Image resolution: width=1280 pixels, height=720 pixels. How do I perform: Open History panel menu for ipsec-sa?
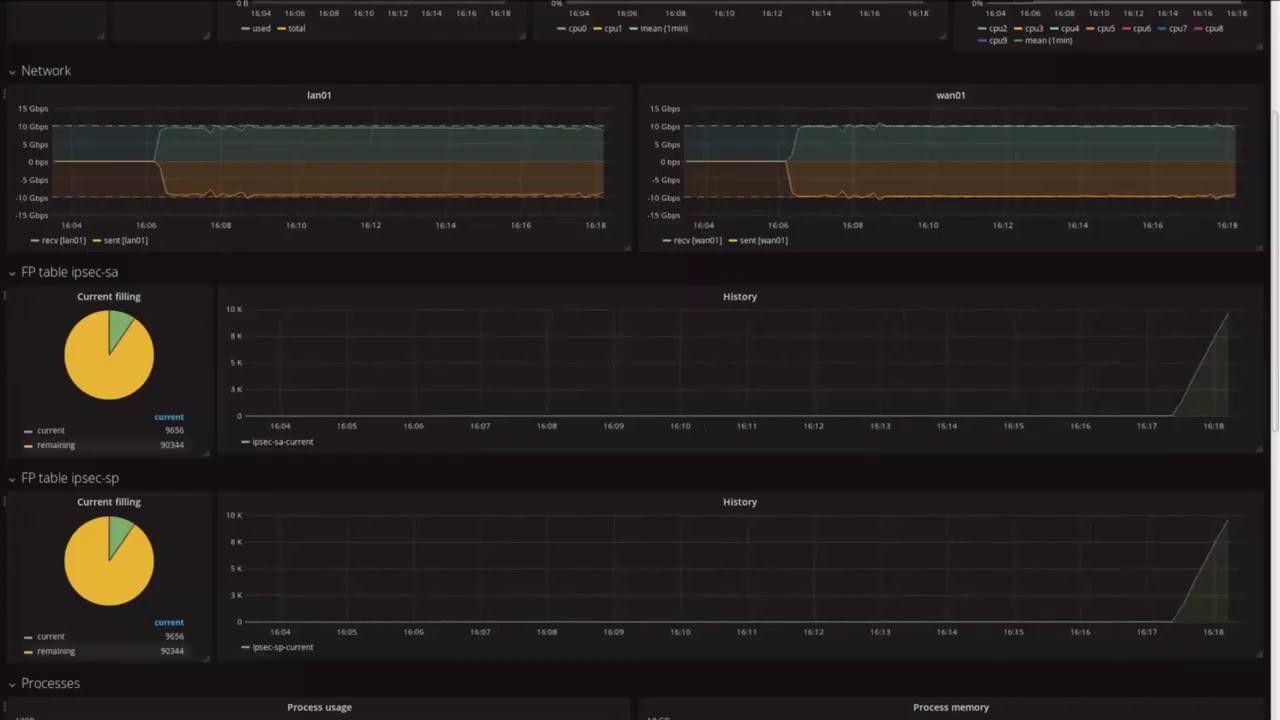coord(740,296)
